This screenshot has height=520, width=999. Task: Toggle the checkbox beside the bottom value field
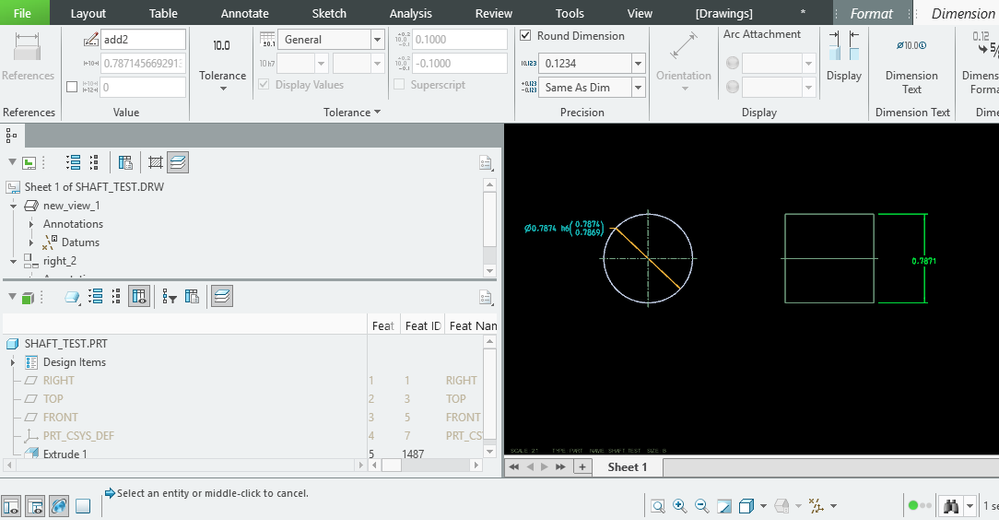71,87
